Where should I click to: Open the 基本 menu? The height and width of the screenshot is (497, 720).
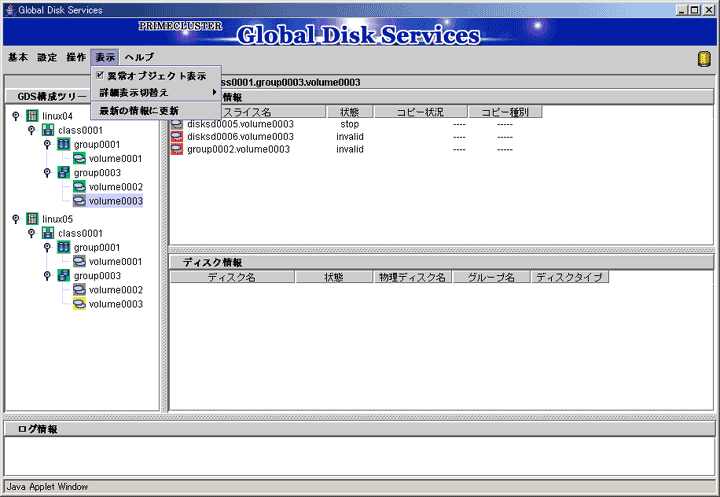(18, 57)
